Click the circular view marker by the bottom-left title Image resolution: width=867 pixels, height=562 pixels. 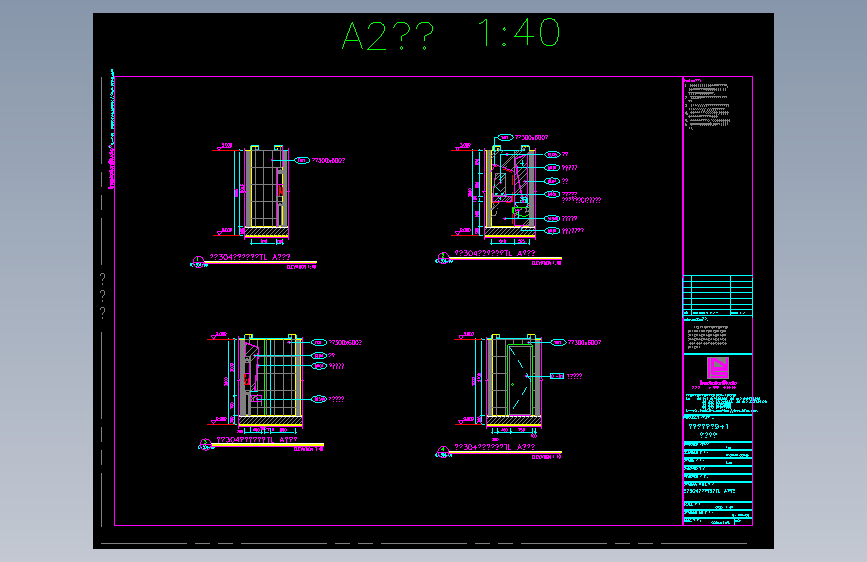pos(205,444)
